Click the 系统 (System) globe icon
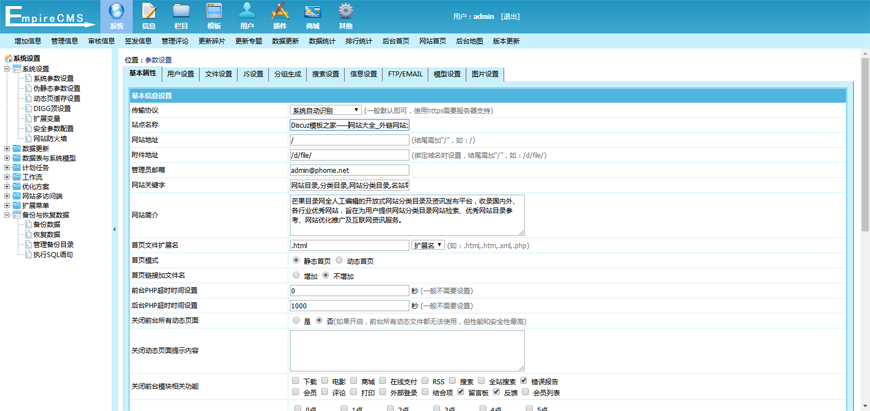Viewport: 870px width, 411px height. (116, 15)
